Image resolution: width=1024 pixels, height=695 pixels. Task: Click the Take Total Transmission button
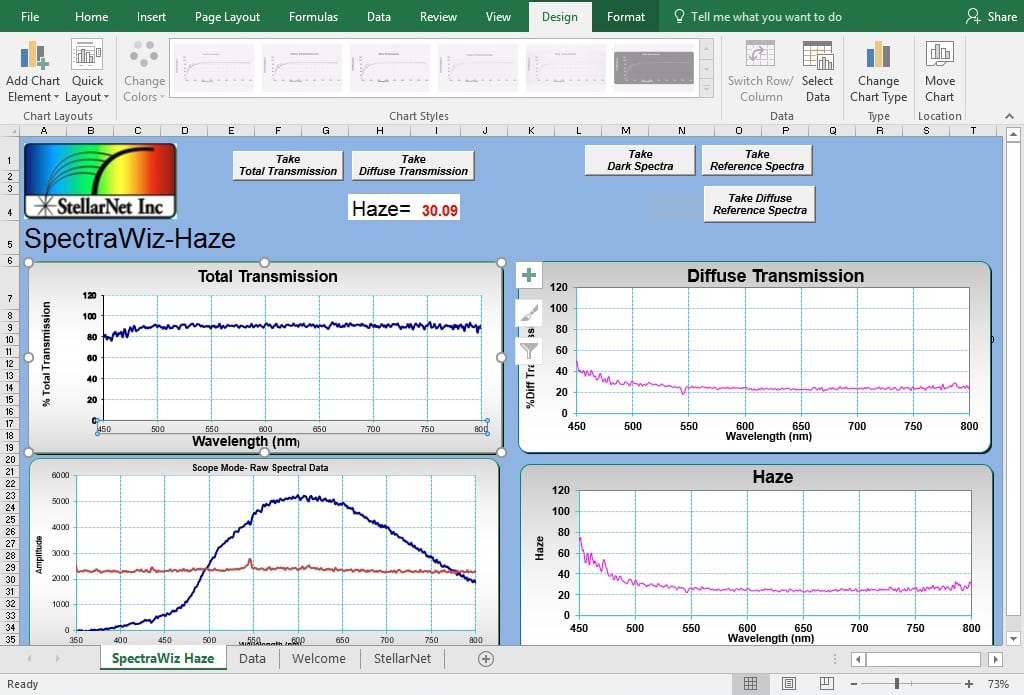coord(288,165)
